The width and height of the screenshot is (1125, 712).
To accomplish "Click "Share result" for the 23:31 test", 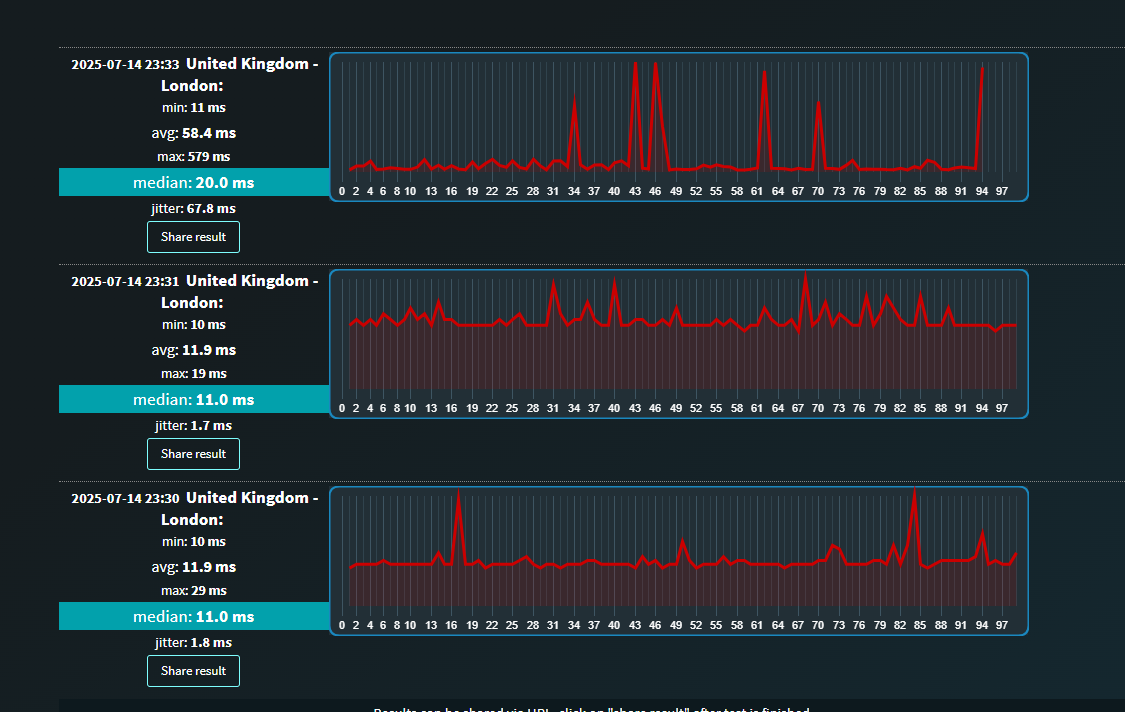I will [193, 454].
